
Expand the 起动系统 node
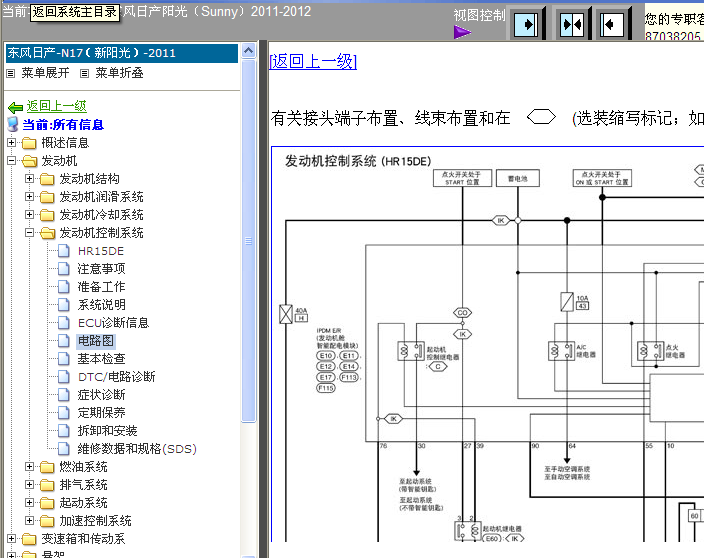pyautogui.click(x=29, y=502)
